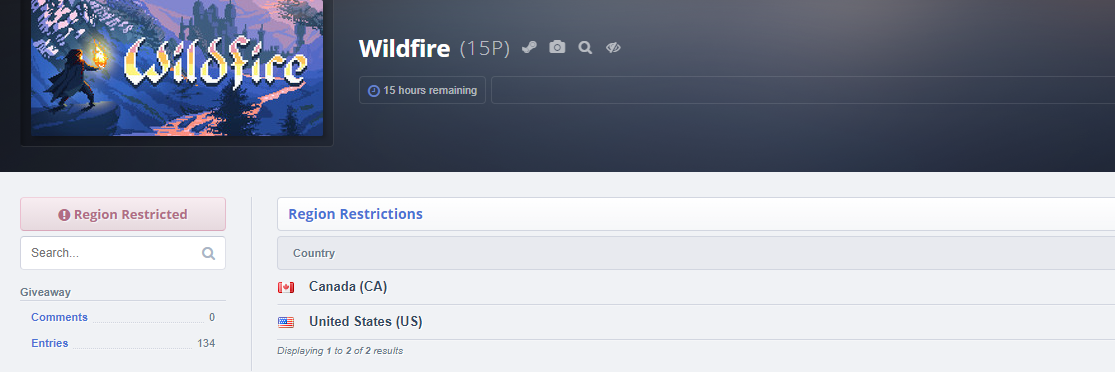This screenshot has height=372, width=1115.
Task: Focus the Search... input field
Action: tap(123, 253)
